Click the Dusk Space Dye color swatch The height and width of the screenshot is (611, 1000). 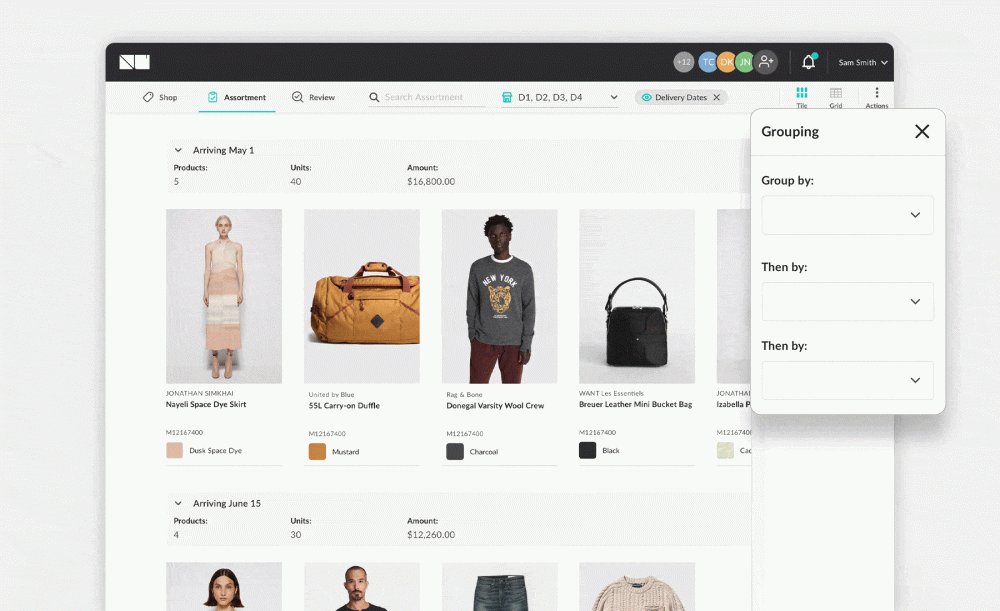point(174,451)
